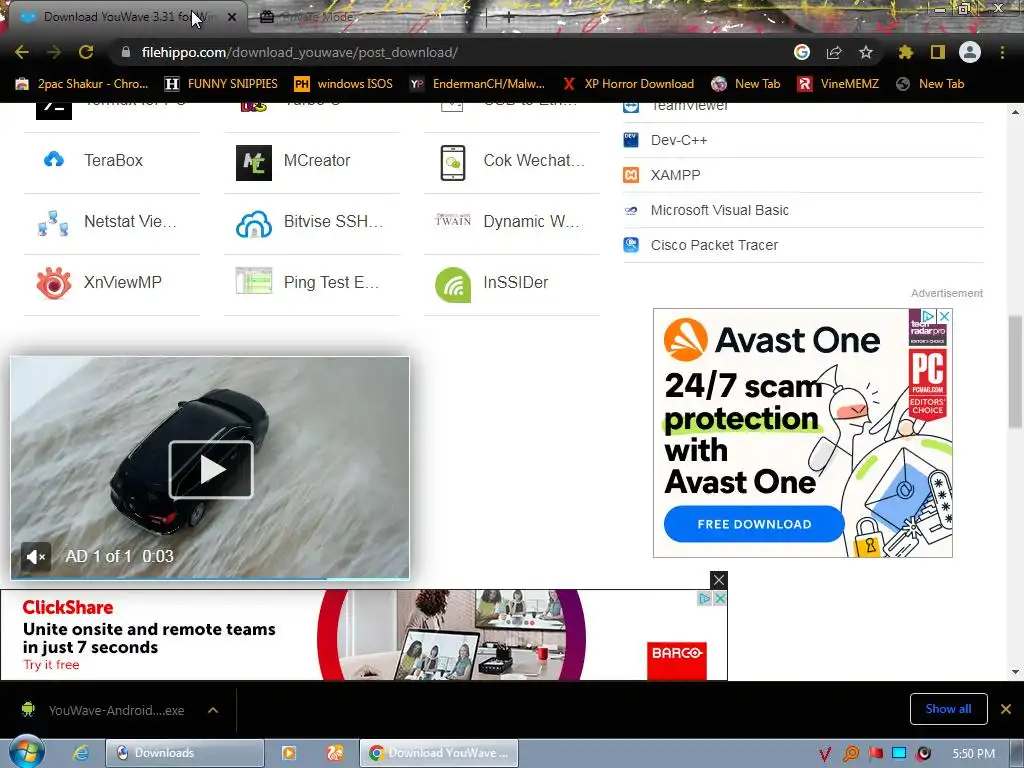Screen dimensions: 1024x768
Task: Open the first New Tab bookmark
Action: (746, 84)
